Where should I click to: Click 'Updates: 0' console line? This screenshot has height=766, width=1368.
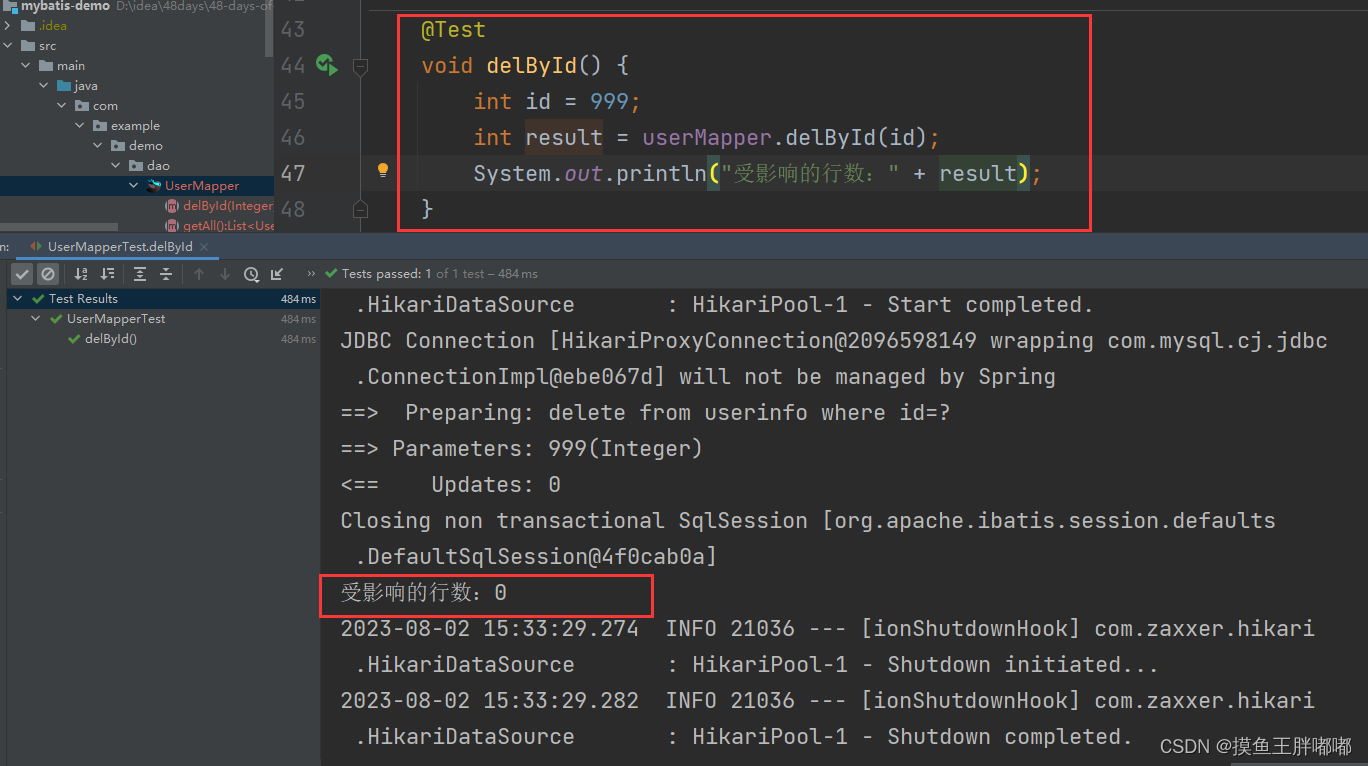coord(450,485)
